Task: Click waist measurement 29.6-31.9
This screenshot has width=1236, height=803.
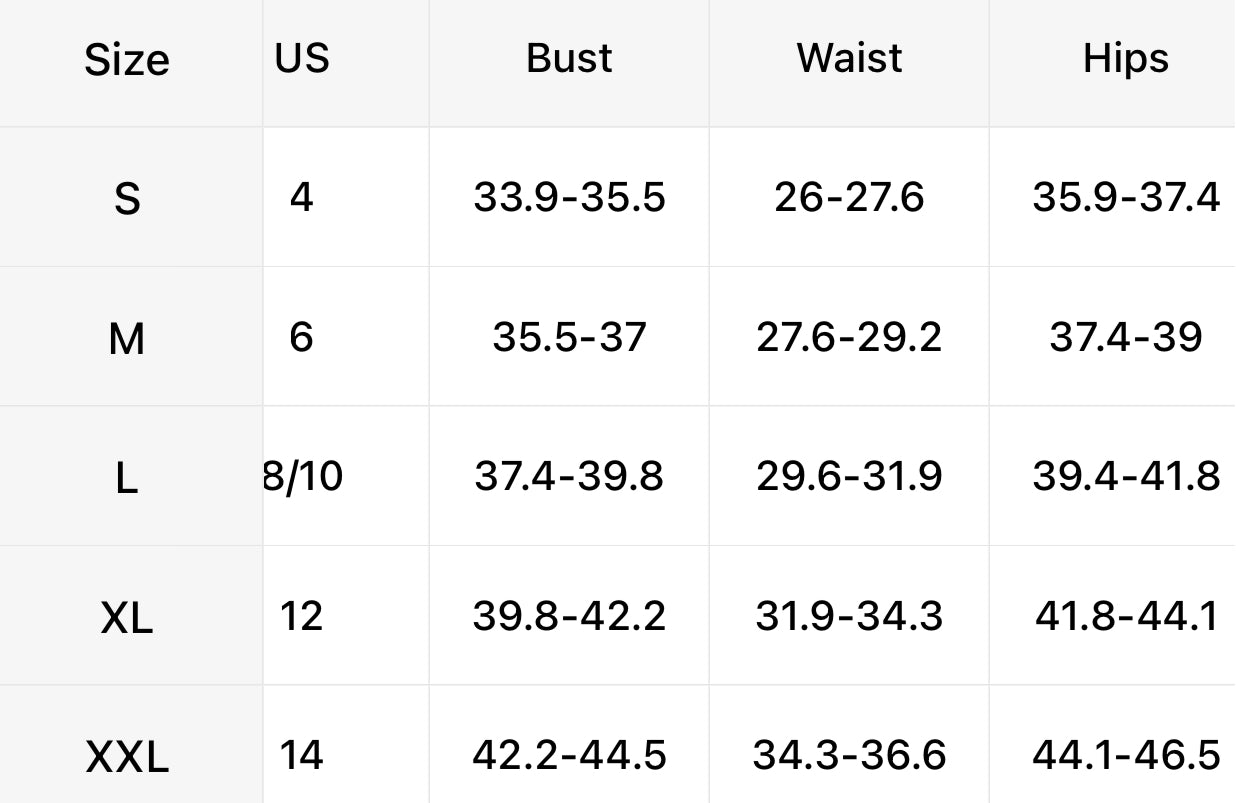Action: tap(849, 476)
